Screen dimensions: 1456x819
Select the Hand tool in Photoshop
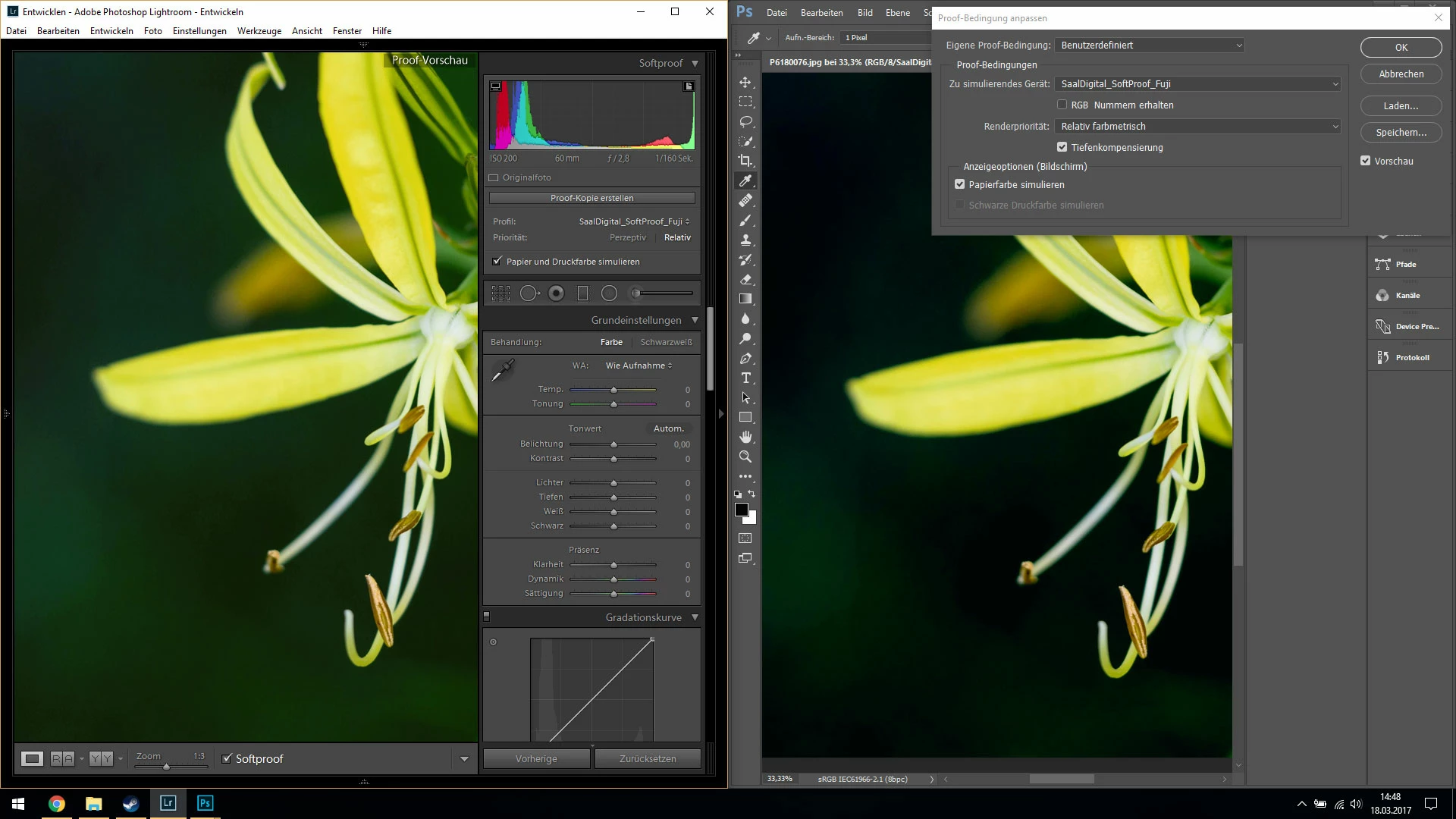[745, 437]
